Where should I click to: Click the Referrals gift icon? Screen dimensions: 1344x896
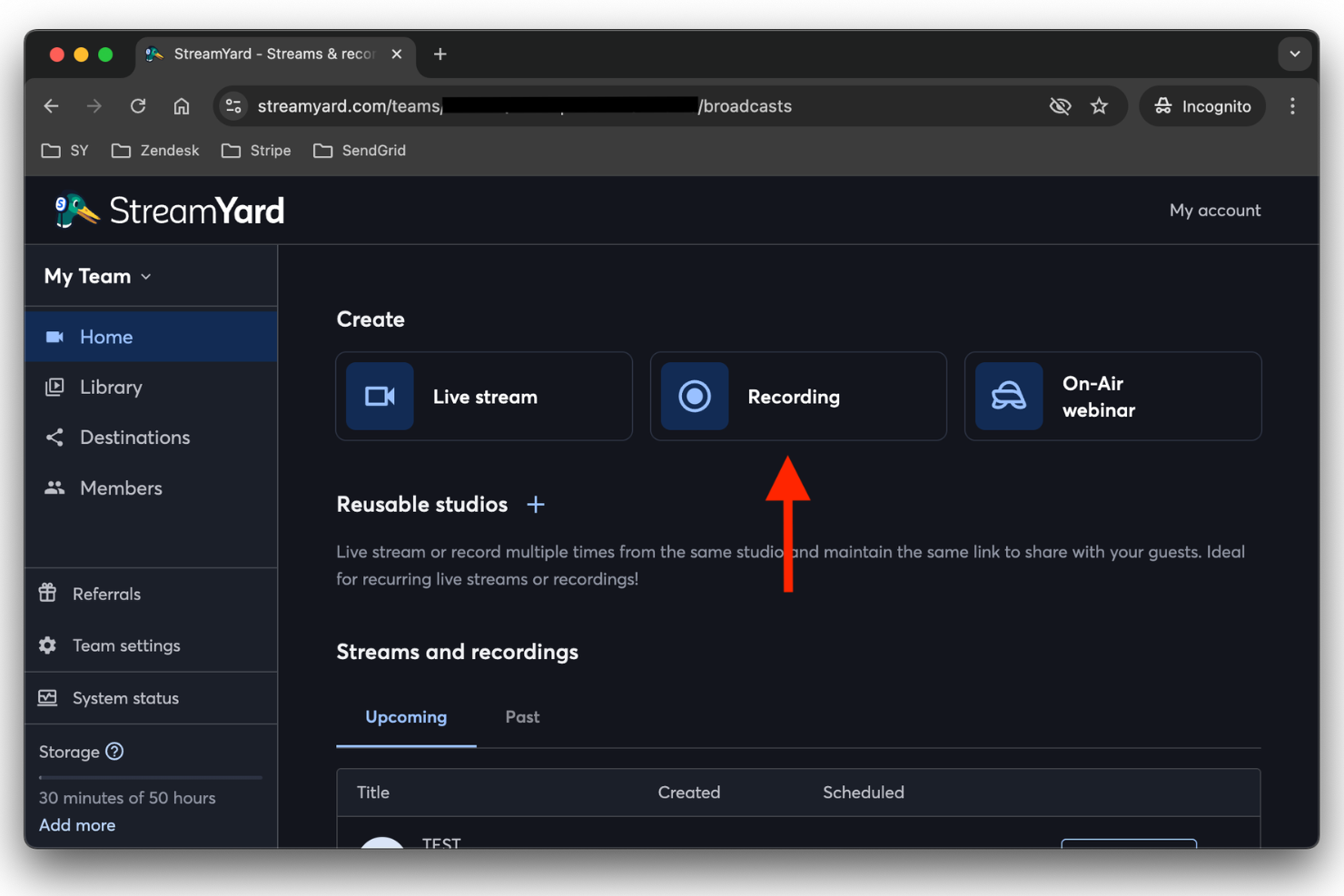48,594
